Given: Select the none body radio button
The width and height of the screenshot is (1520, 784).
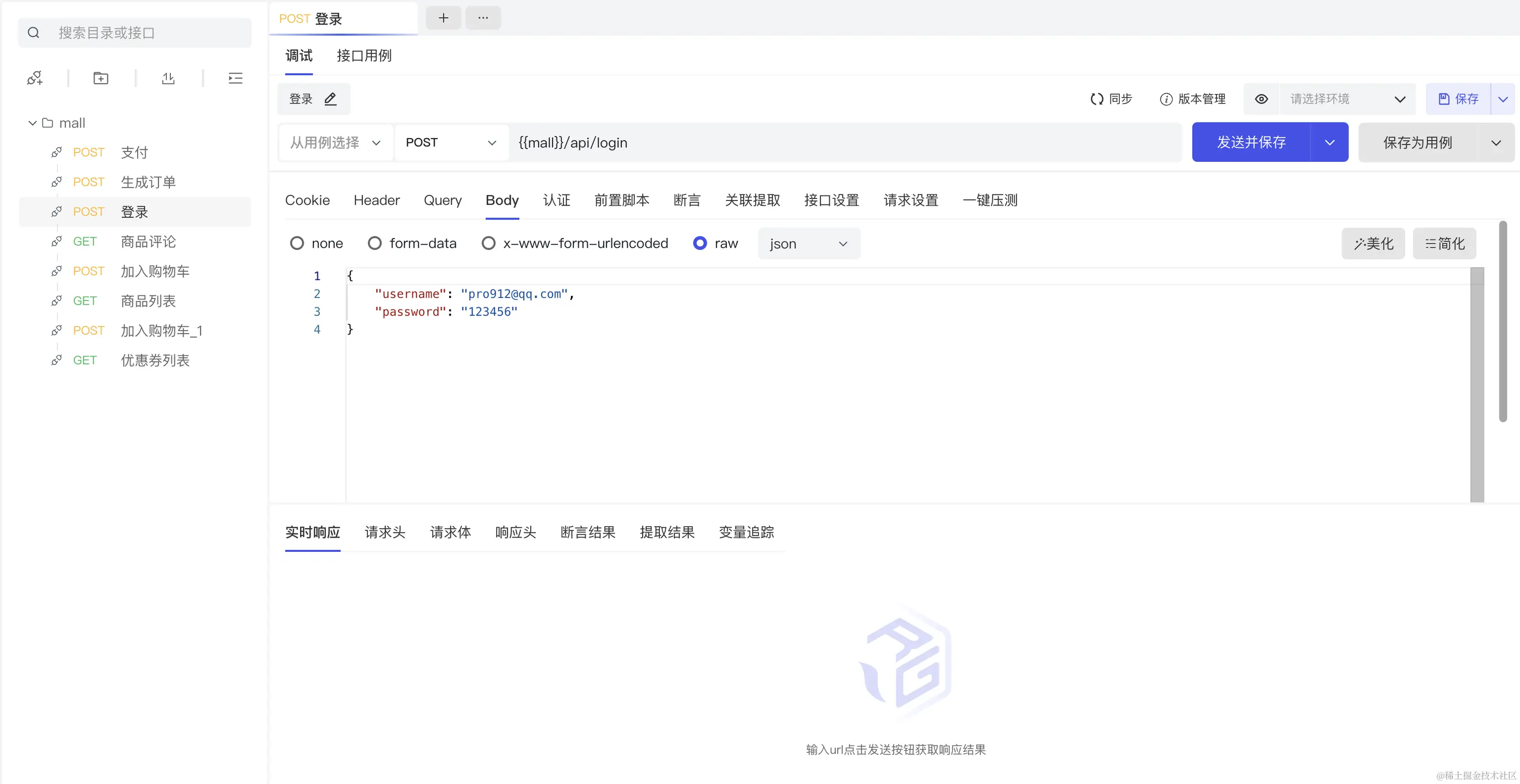Looking at the screenshot, I should point(297,243).
